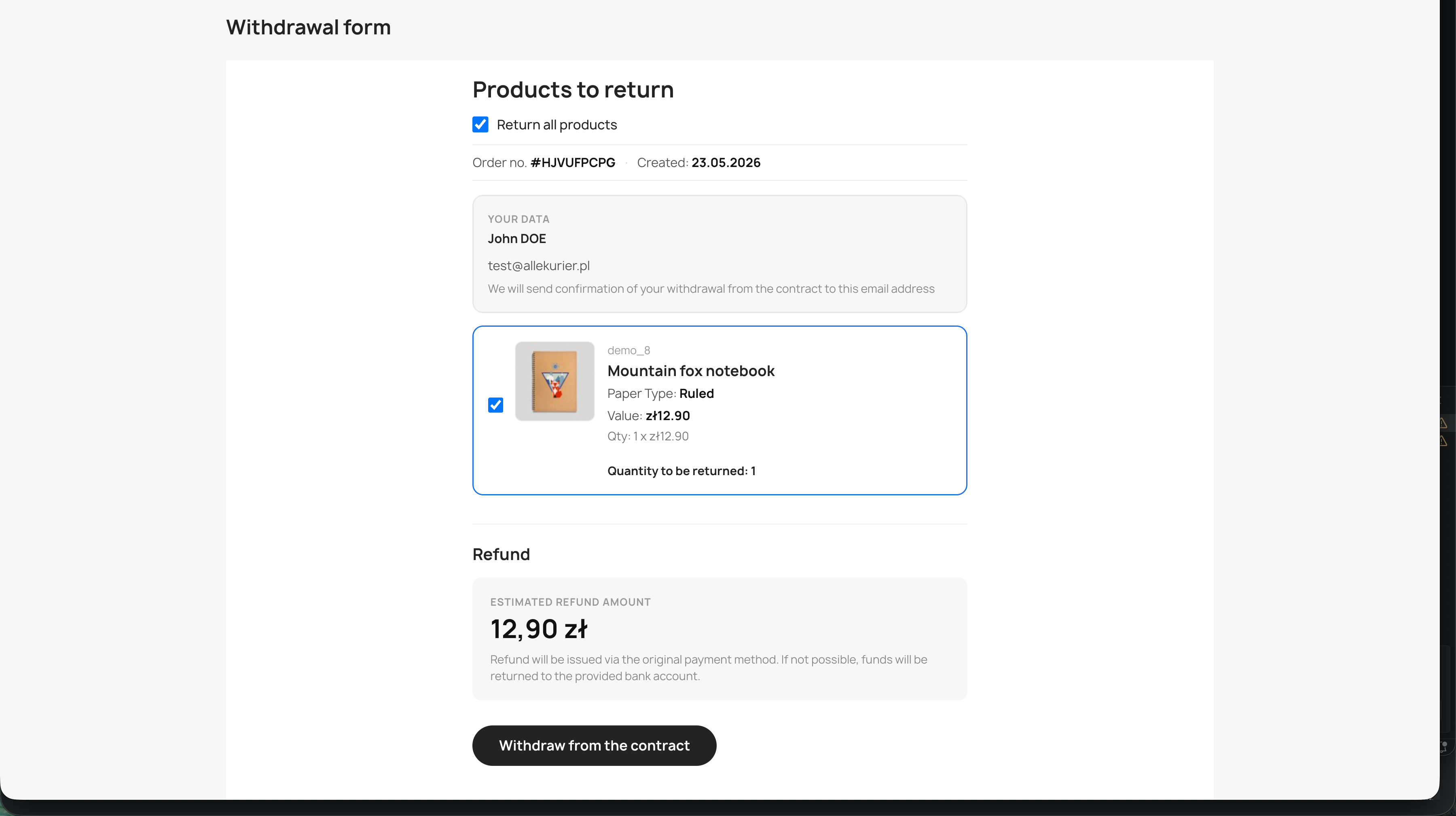This screenshot has width=1456, height=816.
Task: Click the Value: zł12.90 line
Action: [x=648, y=416]
